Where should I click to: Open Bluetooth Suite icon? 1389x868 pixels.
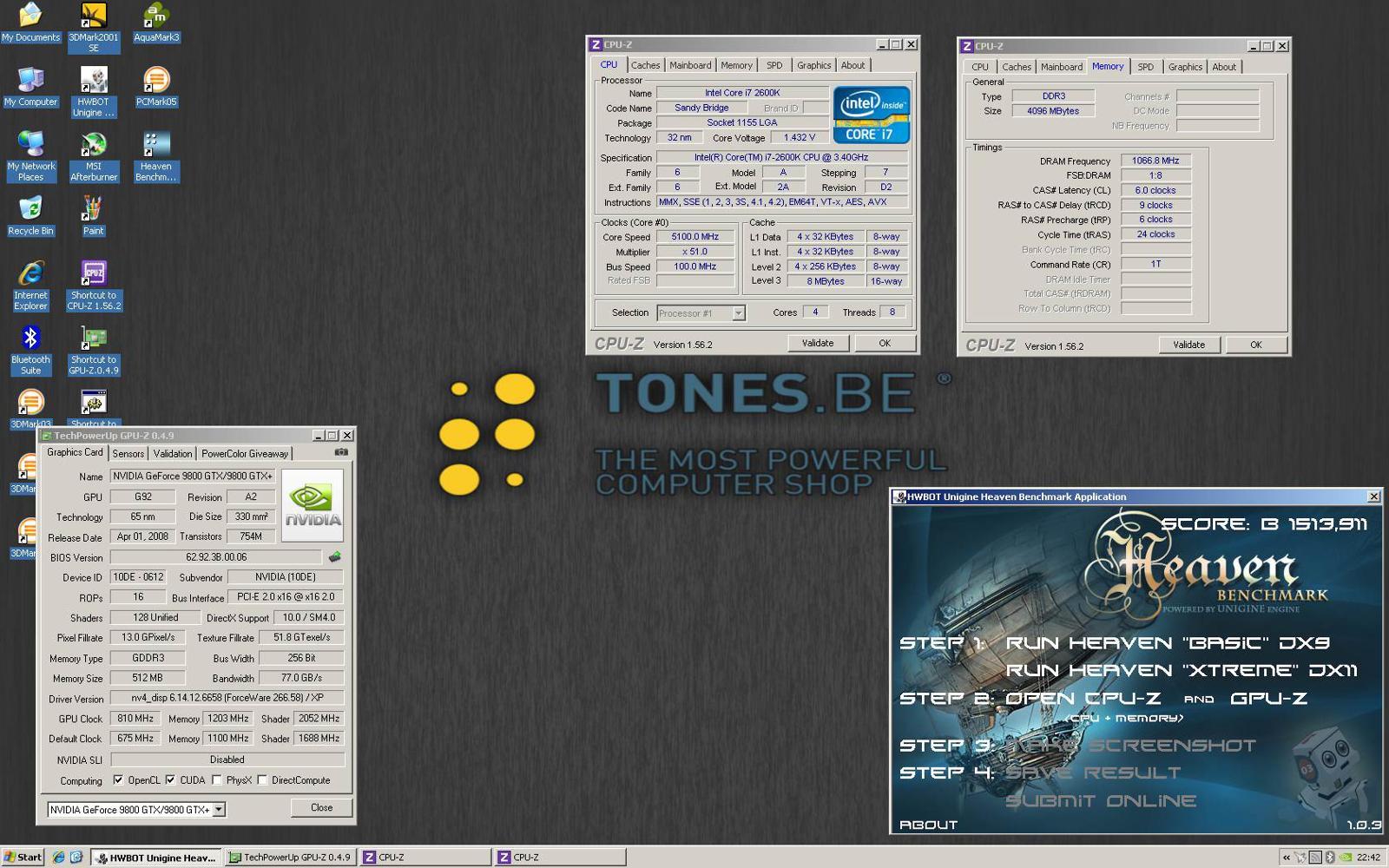[30, 349]
